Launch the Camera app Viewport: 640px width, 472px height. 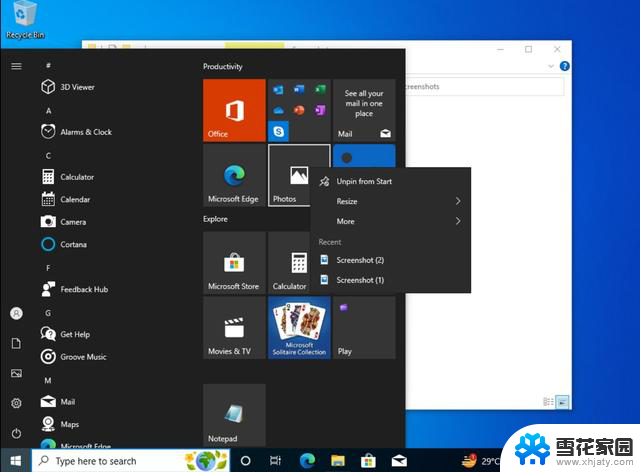tap(64, 222)
